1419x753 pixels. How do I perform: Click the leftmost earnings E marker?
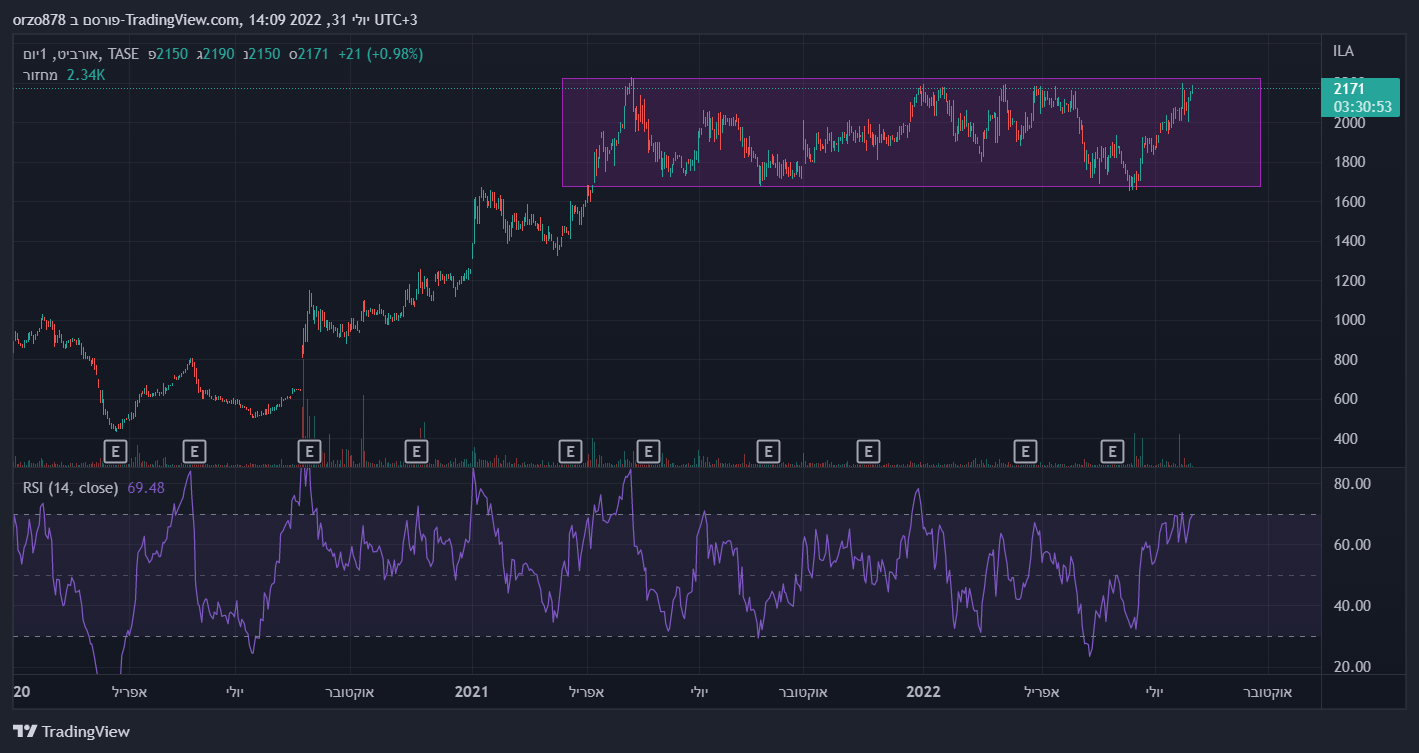click(116, 452)
